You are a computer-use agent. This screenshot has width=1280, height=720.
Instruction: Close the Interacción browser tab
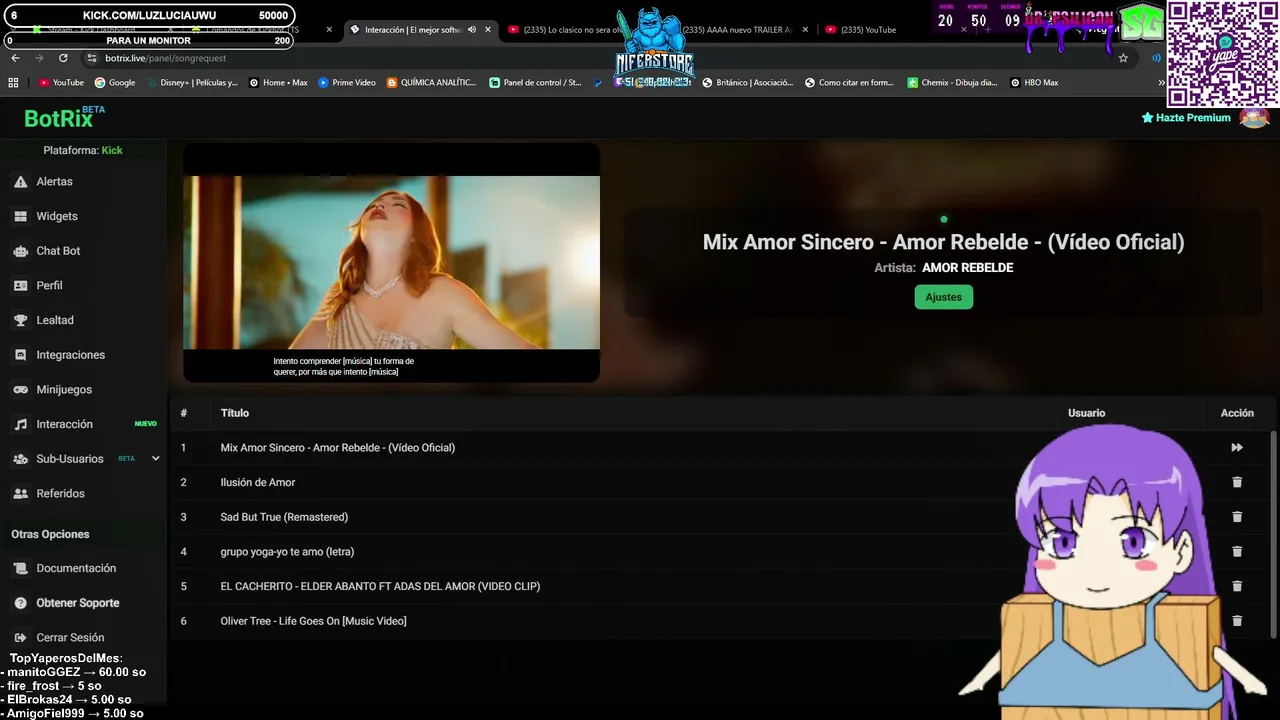[x=488, y=30]
